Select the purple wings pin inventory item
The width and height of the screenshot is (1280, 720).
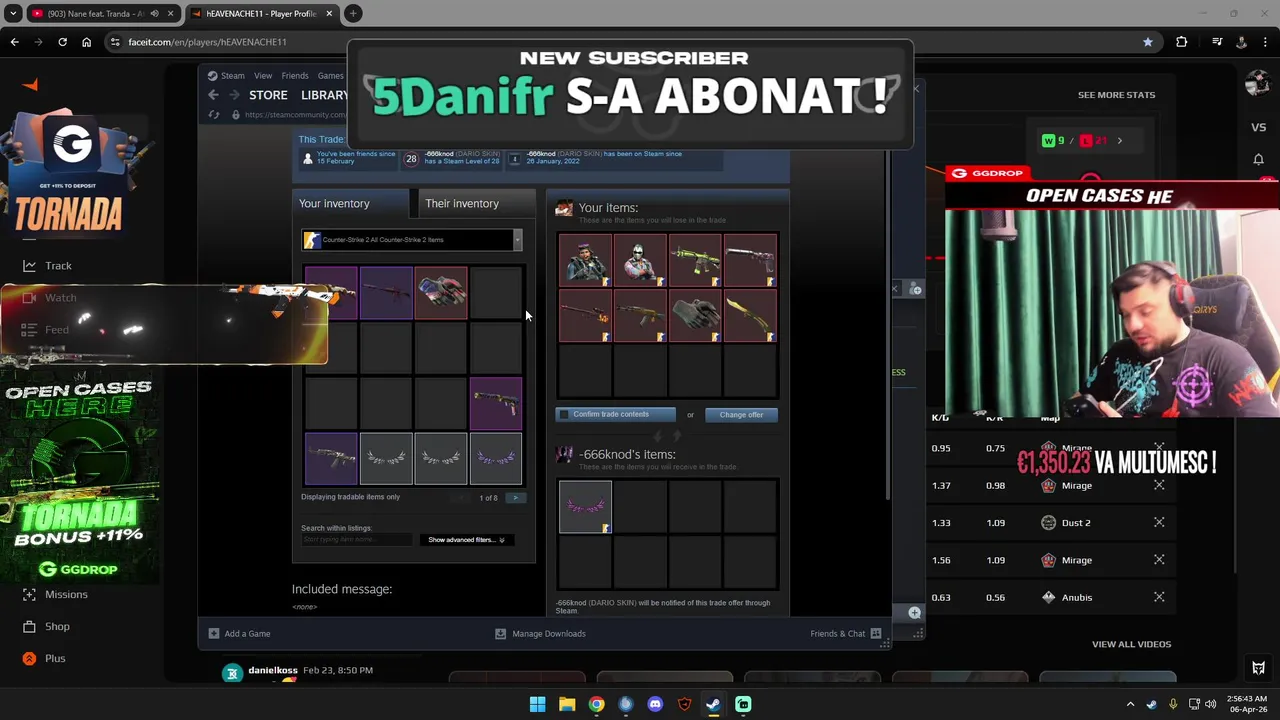coord(496,458)
